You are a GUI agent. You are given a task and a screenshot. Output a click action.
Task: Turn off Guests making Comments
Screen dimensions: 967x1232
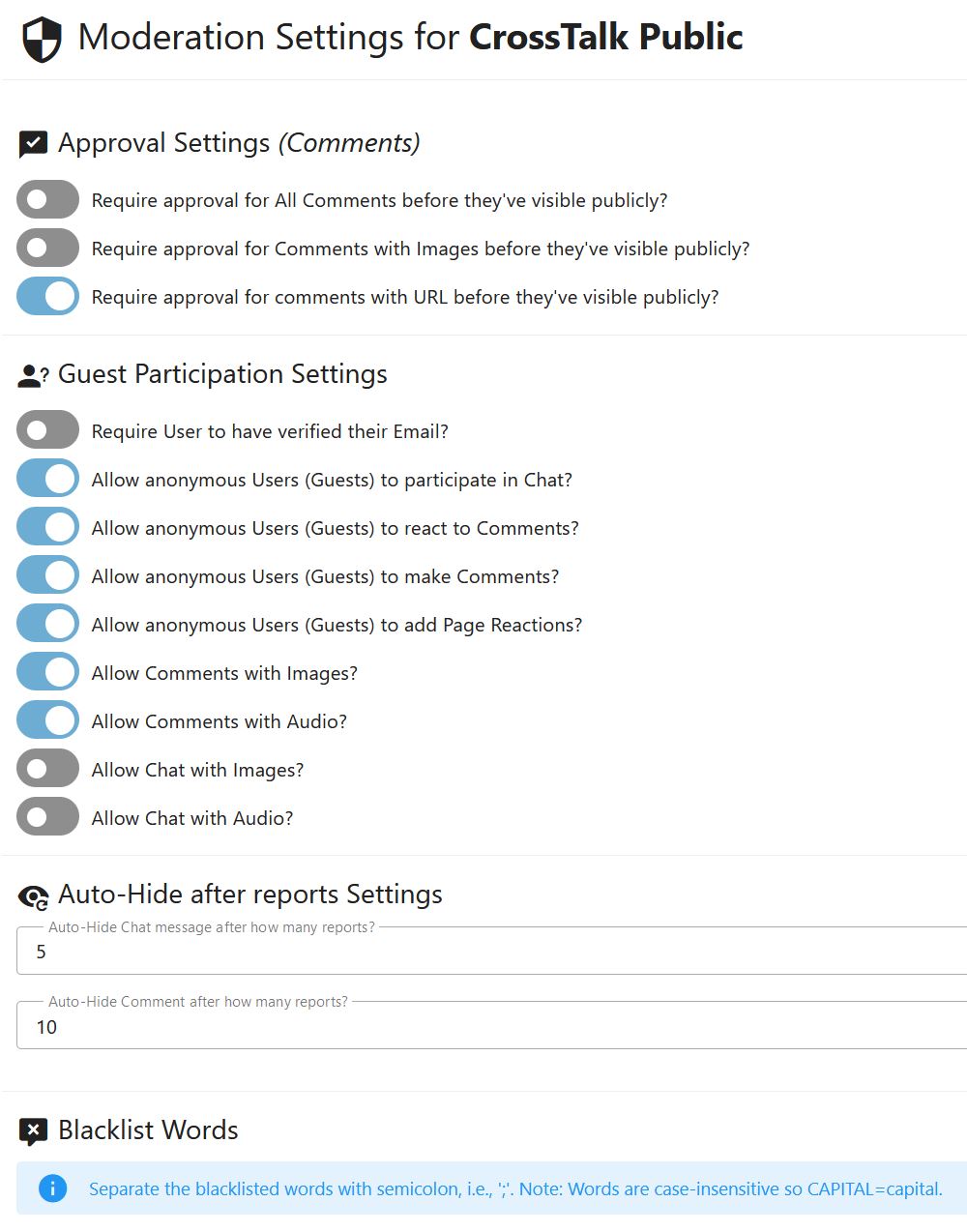click(47, 574)
